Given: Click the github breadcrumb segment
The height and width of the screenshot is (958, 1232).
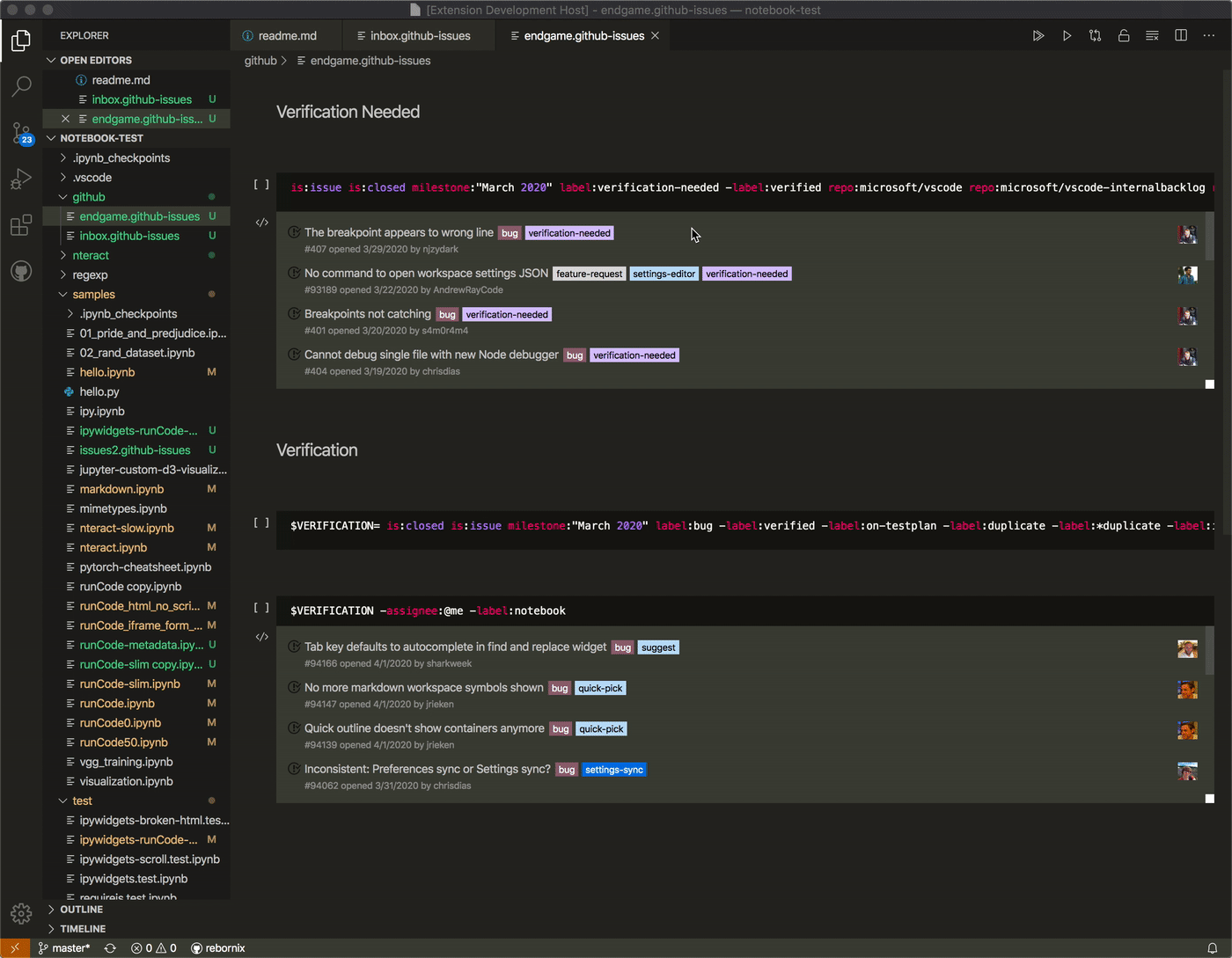Looking at the screenshot, I should point(260,61).
